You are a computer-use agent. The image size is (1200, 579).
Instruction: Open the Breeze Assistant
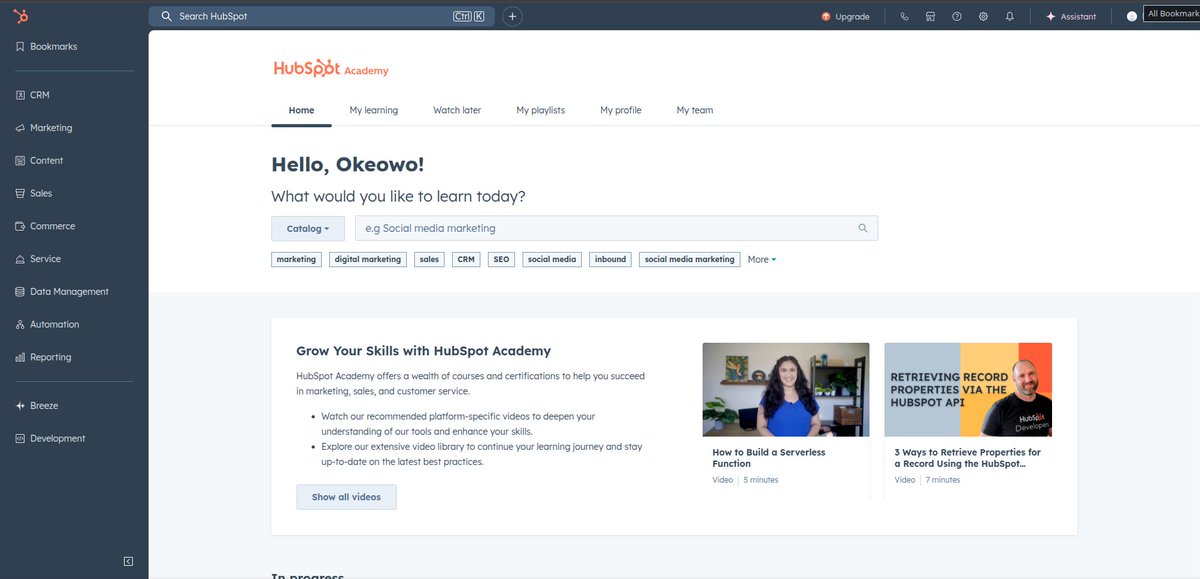1071,16
